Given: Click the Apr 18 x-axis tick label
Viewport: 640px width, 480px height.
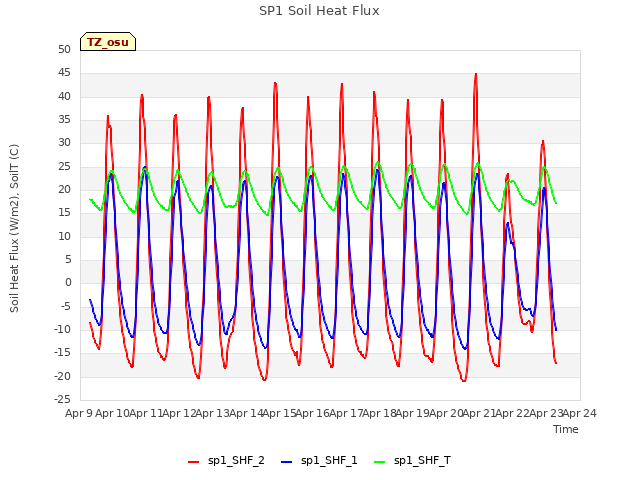Looking at the screenshot, I should (x=380, y=413).
